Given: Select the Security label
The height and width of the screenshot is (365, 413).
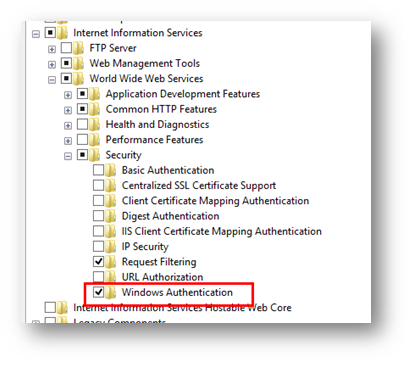Looking at the screenshot, I should pos(123,155).
